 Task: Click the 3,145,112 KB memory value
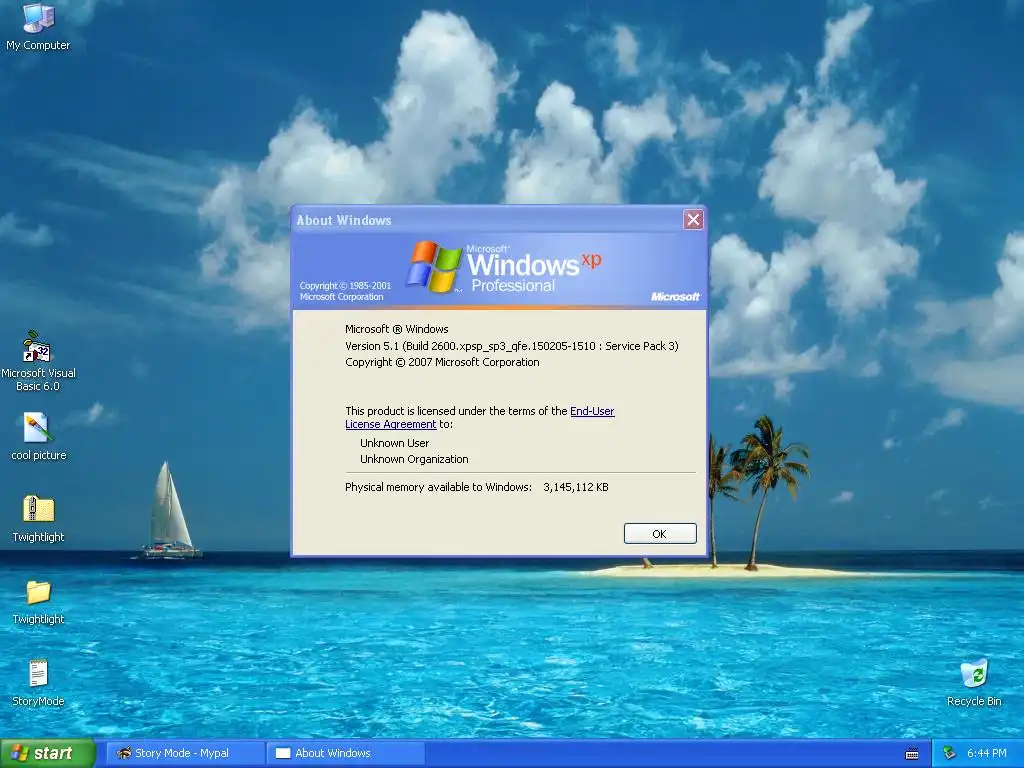575,487
